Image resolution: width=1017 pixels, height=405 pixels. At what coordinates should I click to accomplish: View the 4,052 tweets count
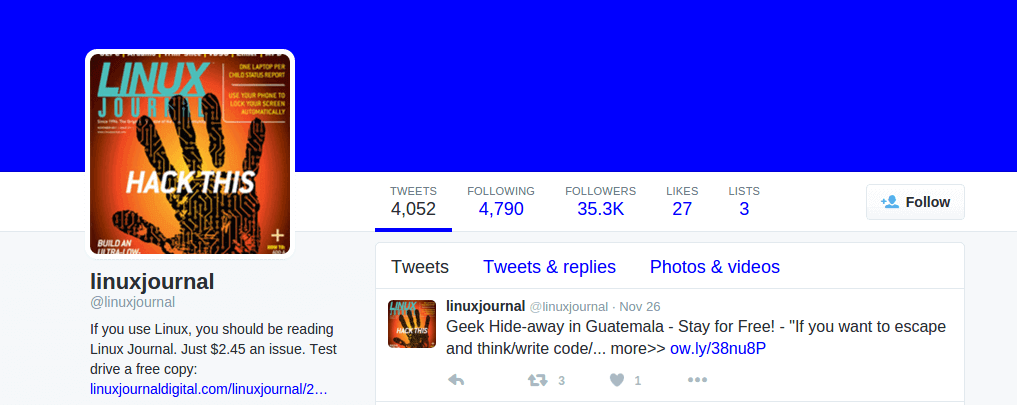tap(413, 201)
